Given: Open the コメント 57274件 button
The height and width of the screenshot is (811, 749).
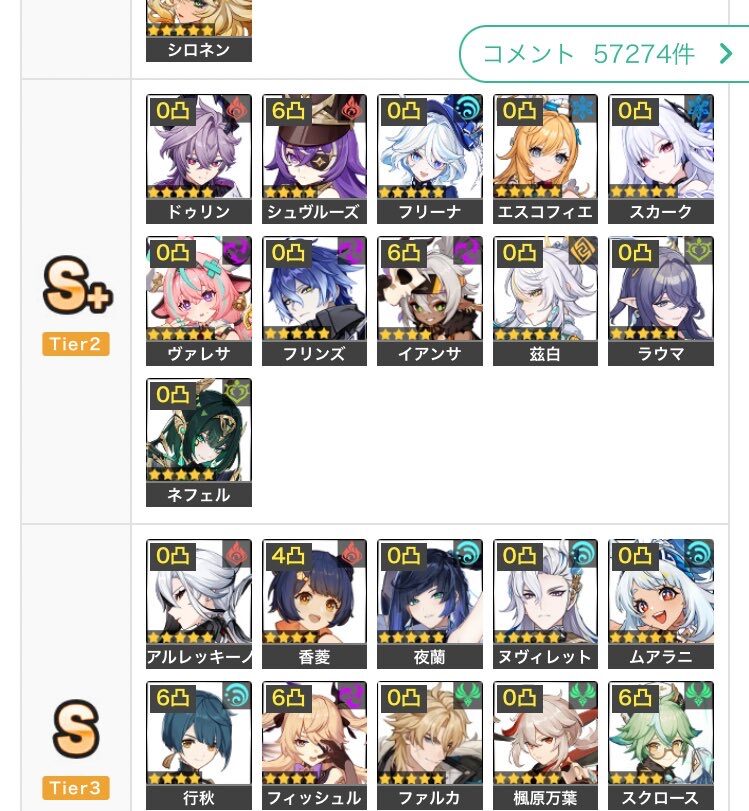Looking at the screenshot, I should pos(604,54).
